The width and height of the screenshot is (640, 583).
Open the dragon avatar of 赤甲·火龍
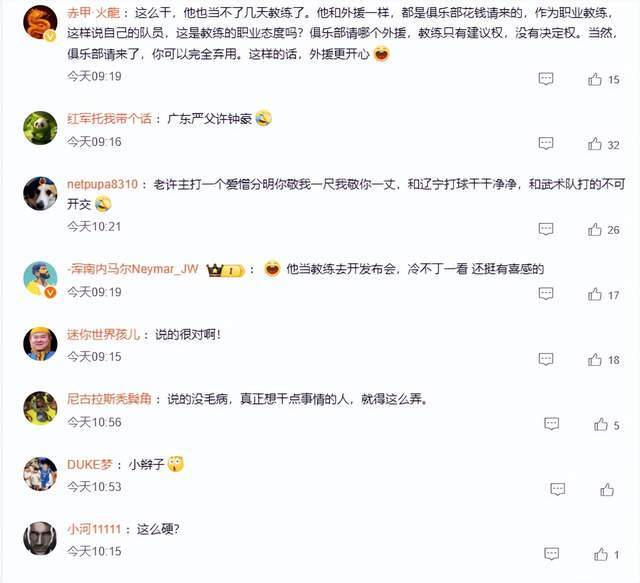point(40,22)
